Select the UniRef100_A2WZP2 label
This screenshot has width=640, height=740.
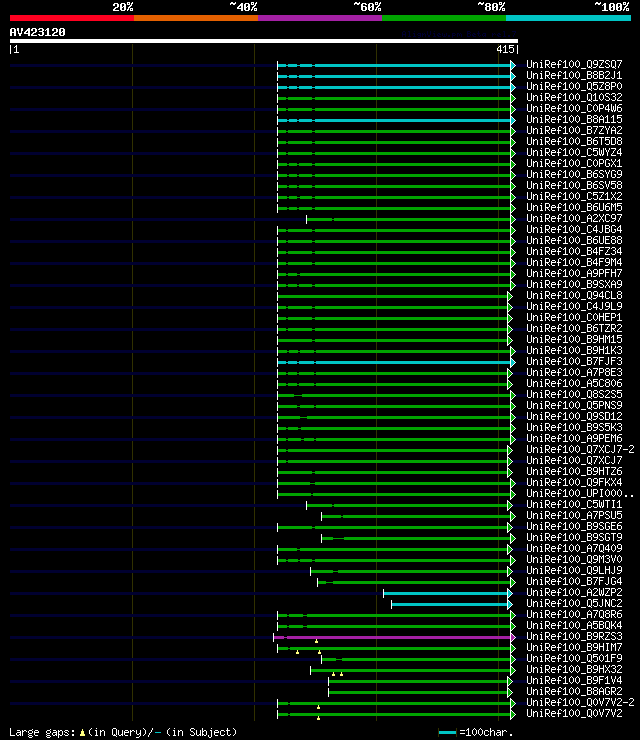point(574,592)
